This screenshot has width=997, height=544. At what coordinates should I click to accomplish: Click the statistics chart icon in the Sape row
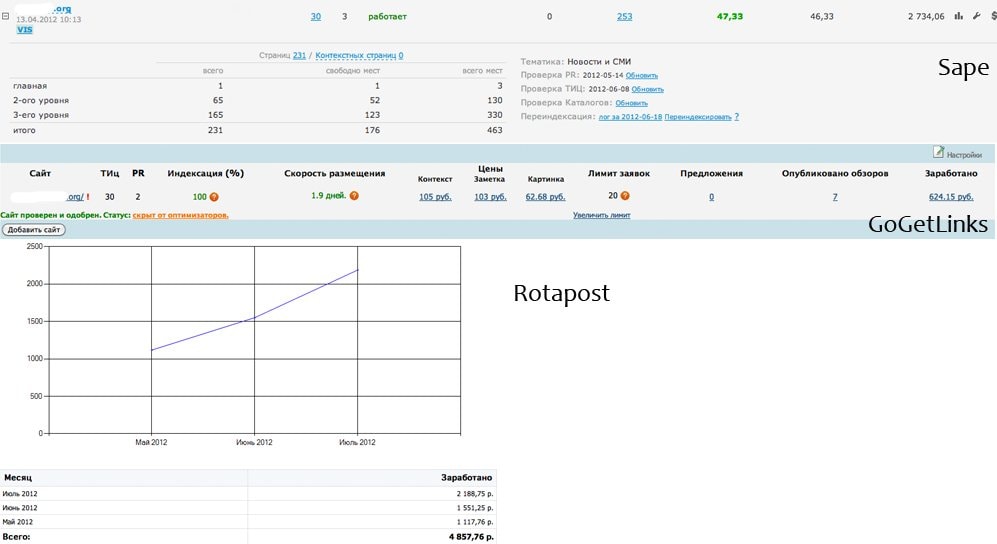(x=958, y=16)
